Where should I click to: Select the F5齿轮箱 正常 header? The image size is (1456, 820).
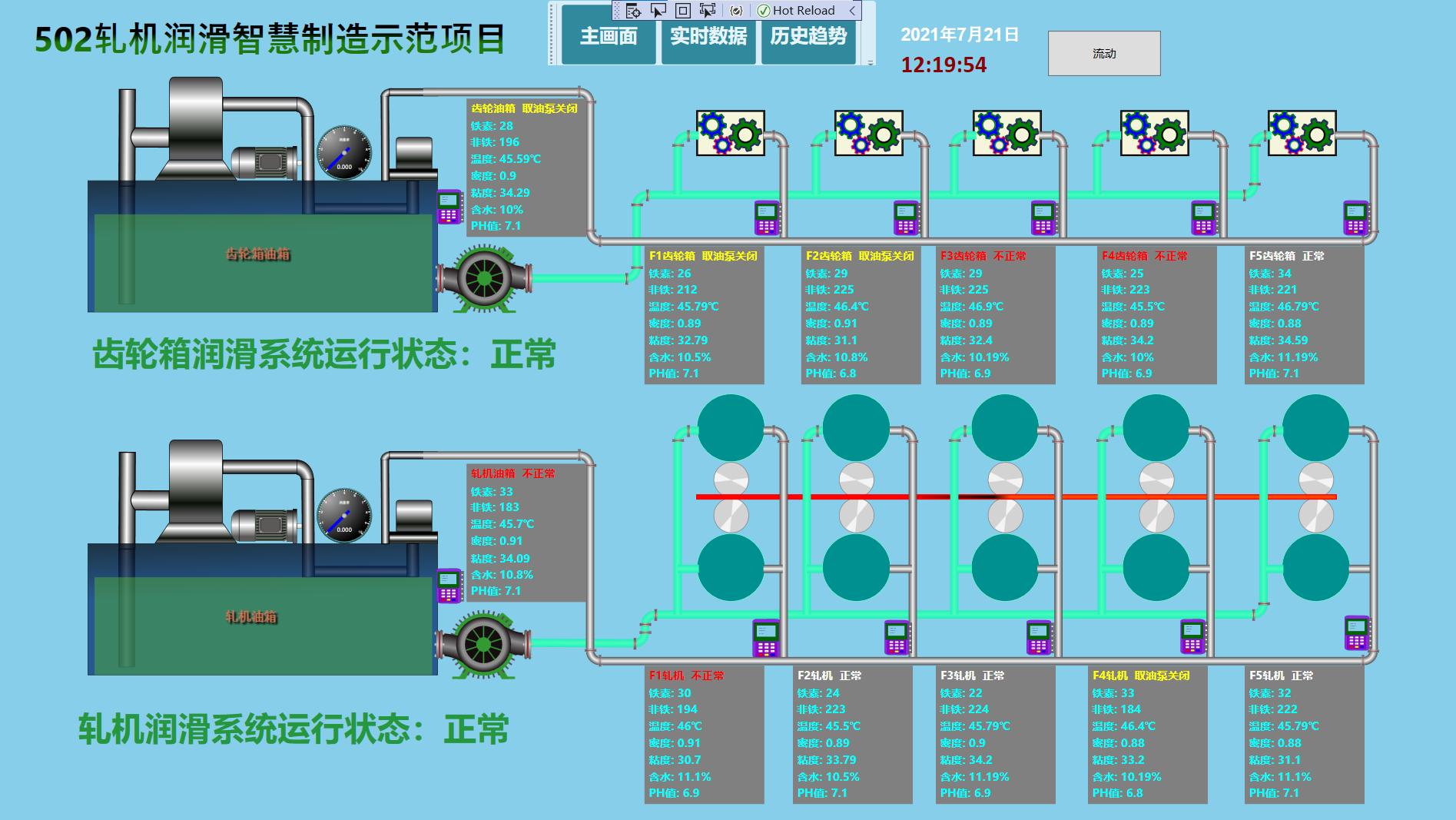[x=1286, y=256]
